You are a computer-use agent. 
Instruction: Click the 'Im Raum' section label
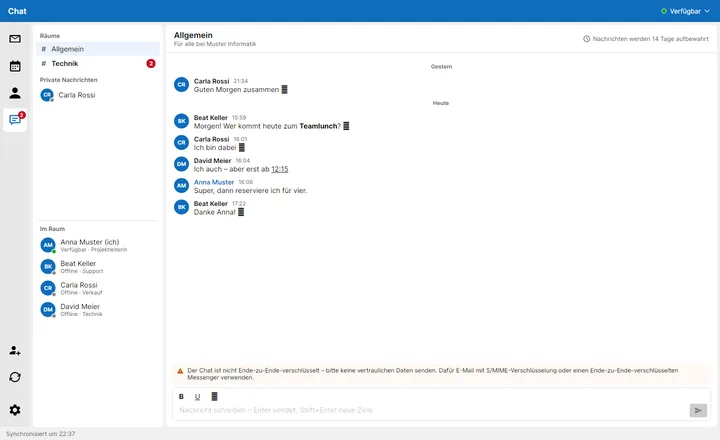52,229
